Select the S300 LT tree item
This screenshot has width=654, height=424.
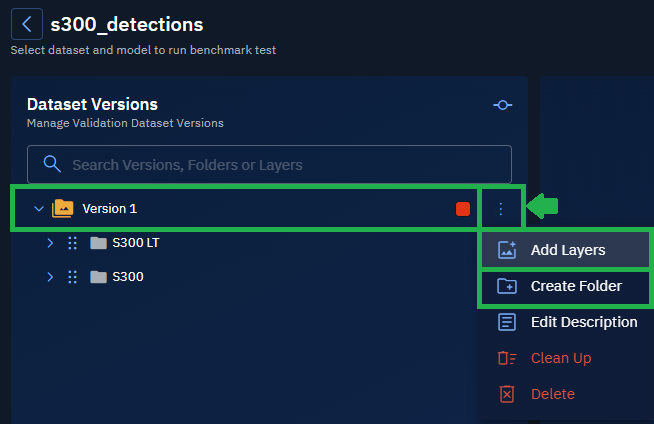coord(135,243)
